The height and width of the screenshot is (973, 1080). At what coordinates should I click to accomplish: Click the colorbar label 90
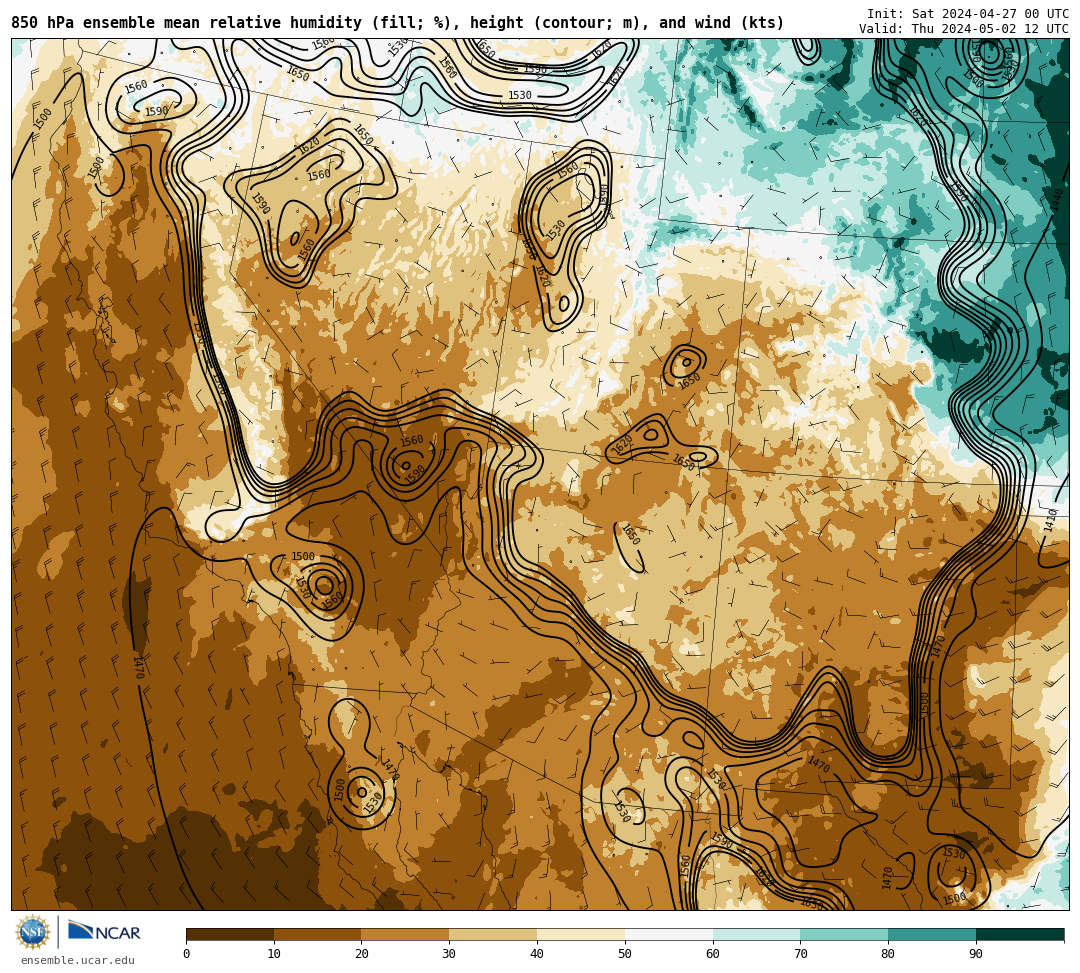[976, 954]
